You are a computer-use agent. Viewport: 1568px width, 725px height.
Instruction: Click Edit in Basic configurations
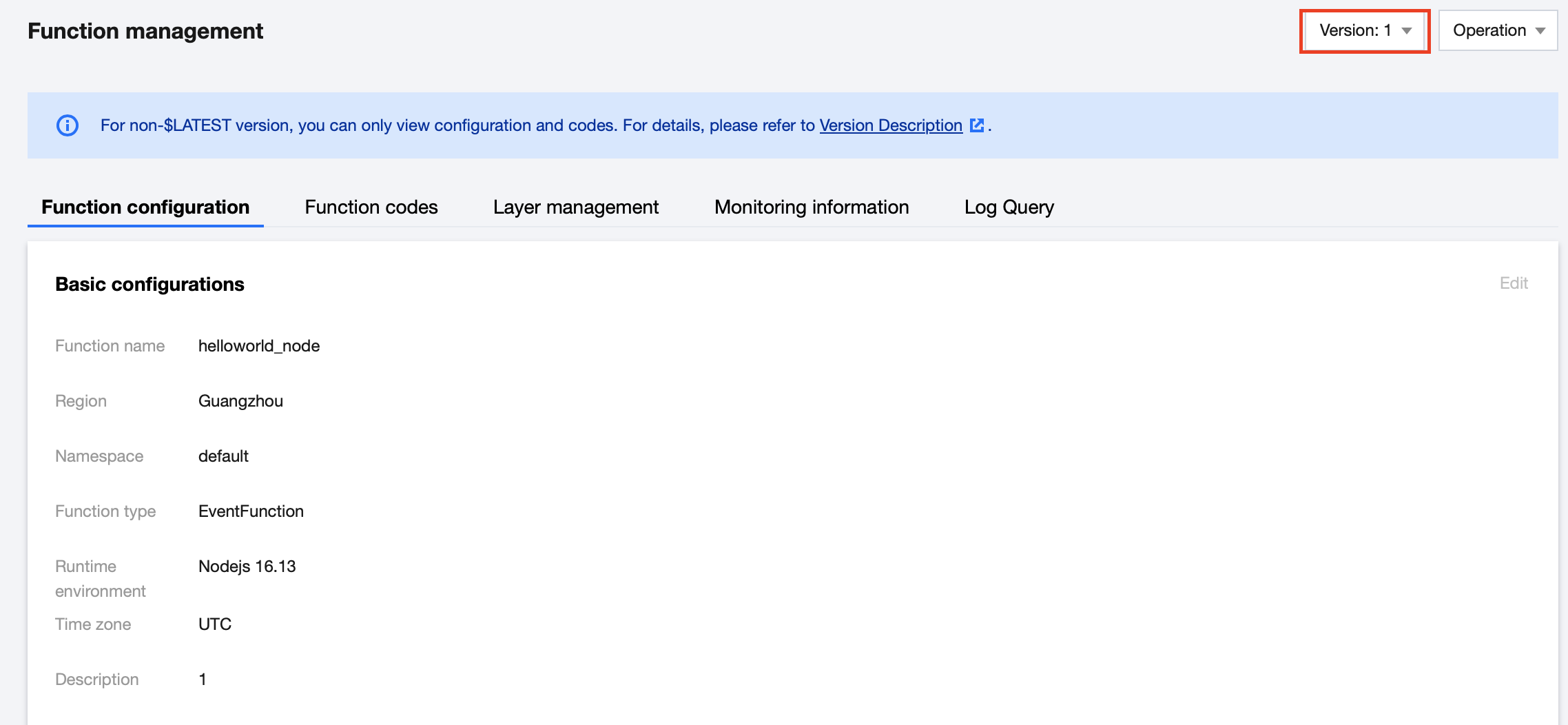pos(1513,283)
